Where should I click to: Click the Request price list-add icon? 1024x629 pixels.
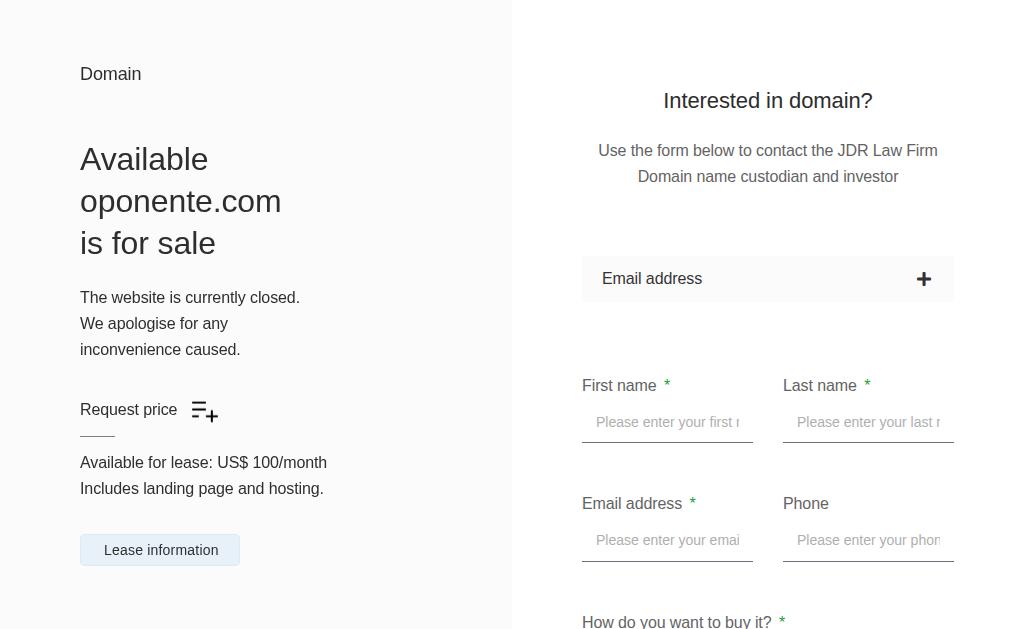tap(204, 411)
